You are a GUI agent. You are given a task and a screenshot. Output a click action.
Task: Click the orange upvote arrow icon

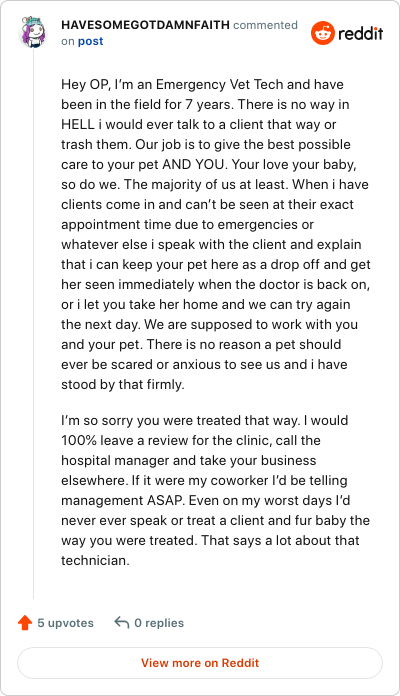point(25,623)
